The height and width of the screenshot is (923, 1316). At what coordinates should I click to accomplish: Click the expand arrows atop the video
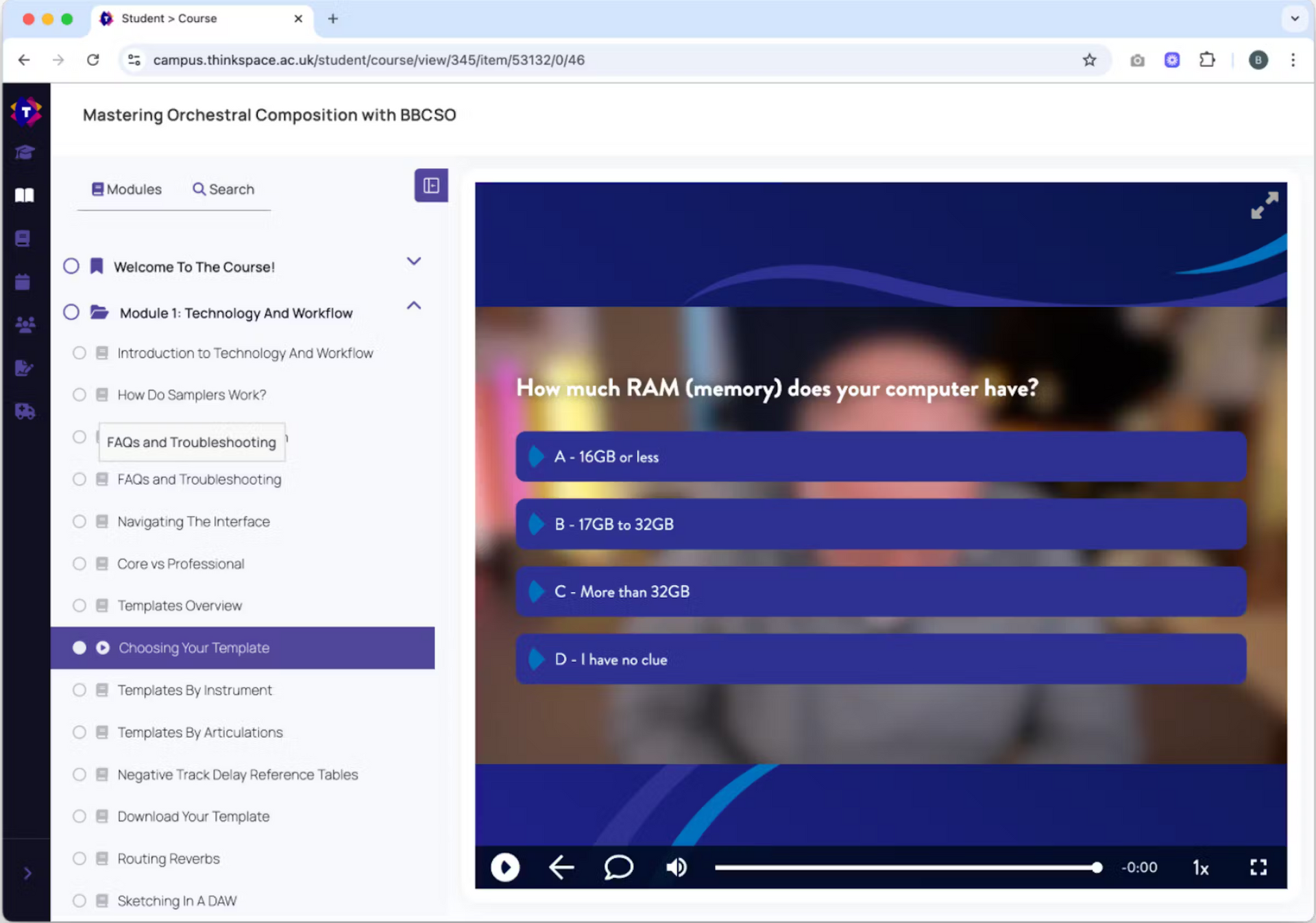click(1264, 205)
